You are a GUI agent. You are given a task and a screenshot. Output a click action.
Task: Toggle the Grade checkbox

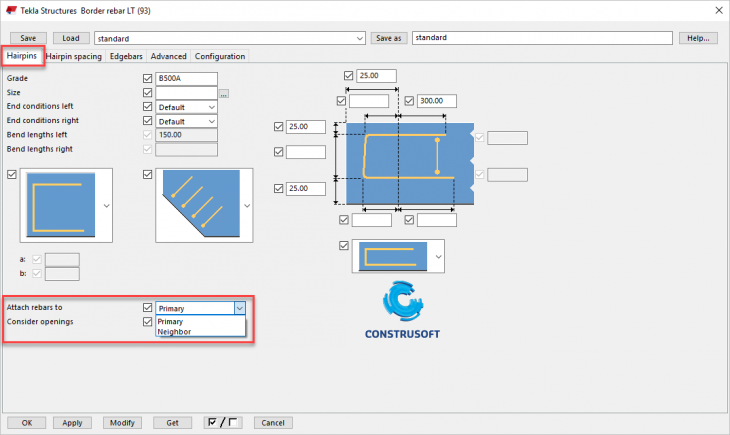pyautogui.click(x=148, y=78)
